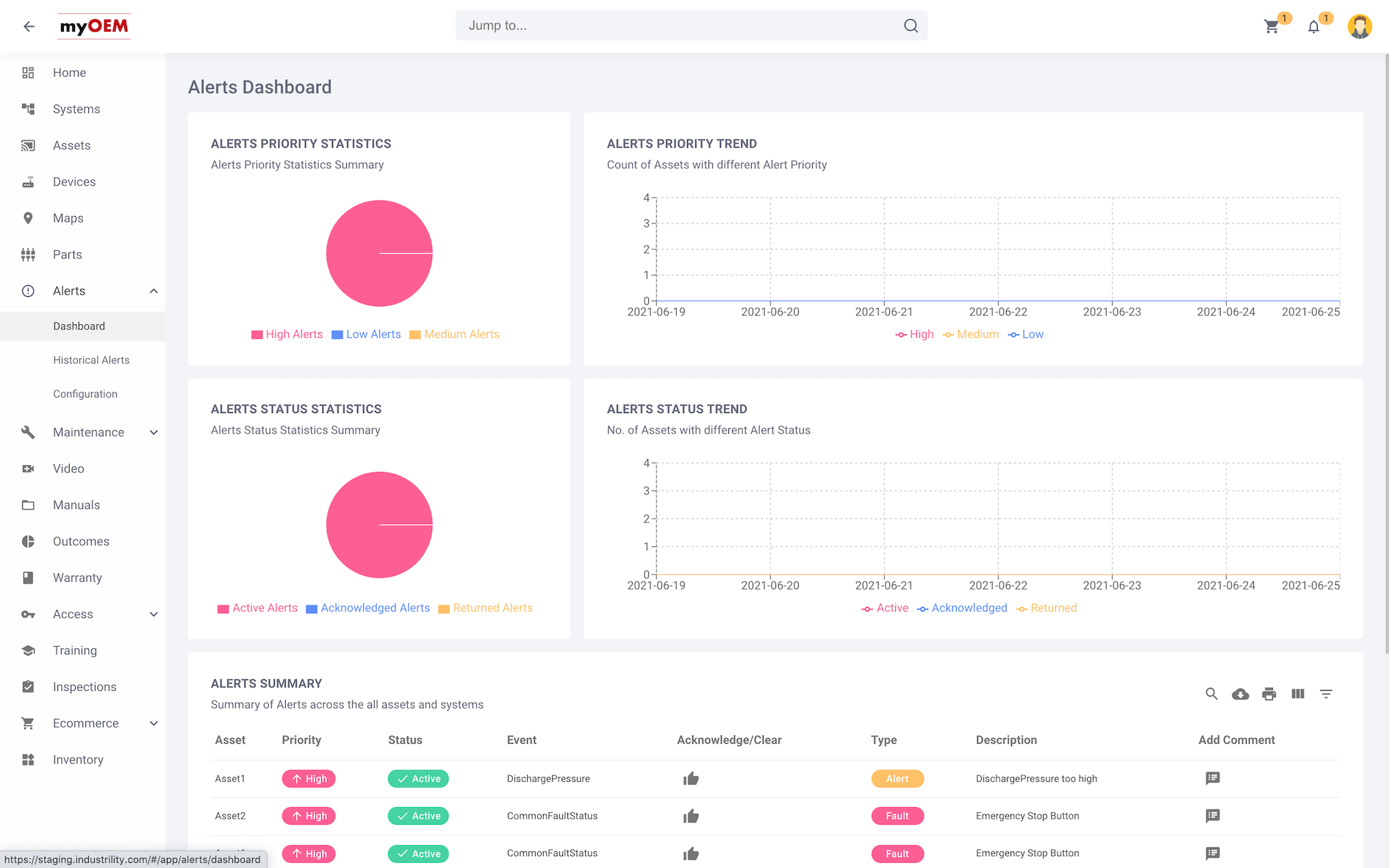Click the Access key icon
This screenshot has height=868, width=1389.
[x=28, y=614]
